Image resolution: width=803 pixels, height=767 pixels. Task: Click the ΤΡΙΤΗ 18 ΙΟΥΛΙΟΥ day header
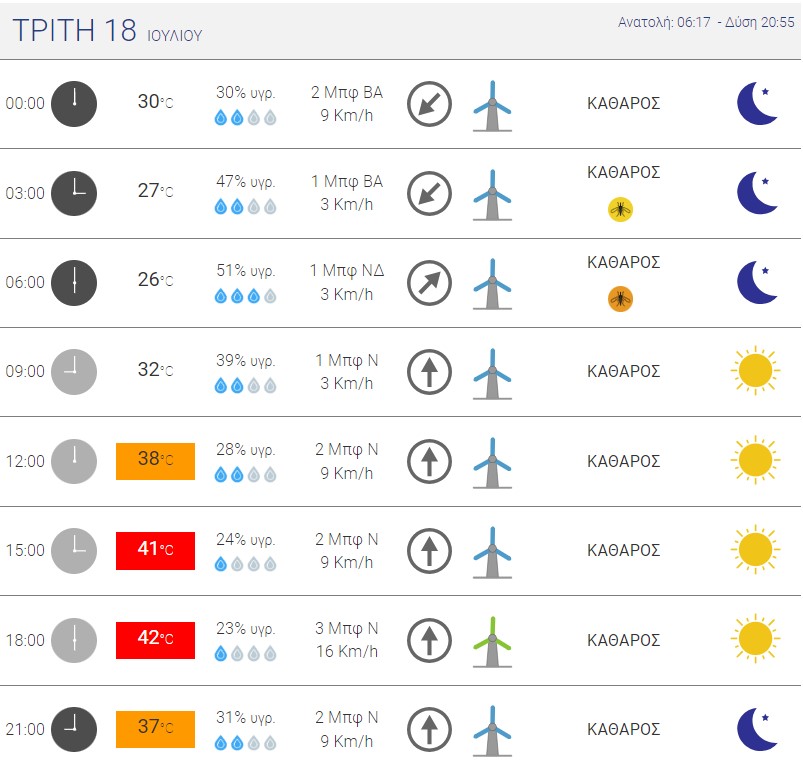(x=108, y=31)
